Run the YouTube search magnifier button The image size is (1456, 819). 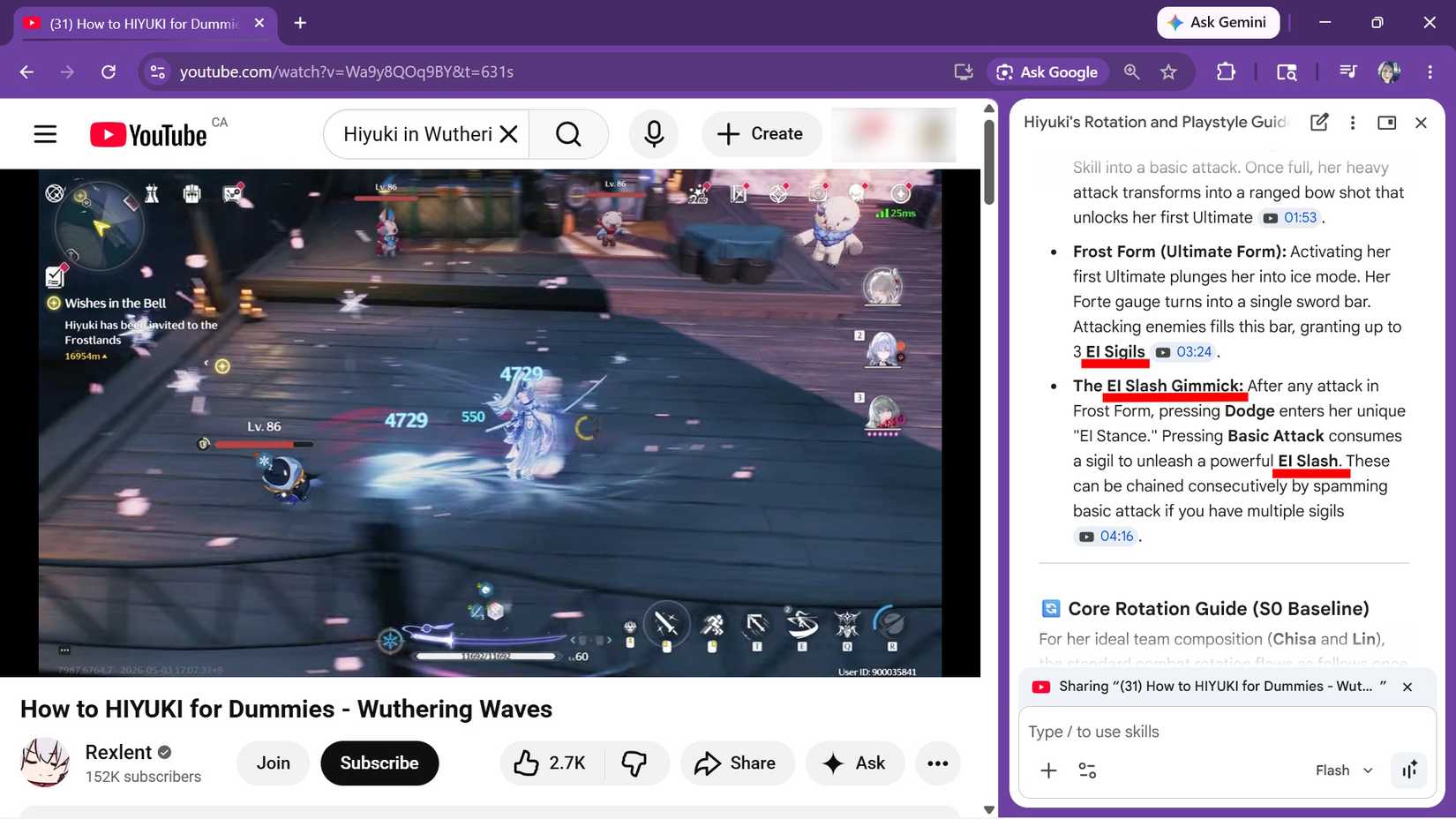click(568, 134)
